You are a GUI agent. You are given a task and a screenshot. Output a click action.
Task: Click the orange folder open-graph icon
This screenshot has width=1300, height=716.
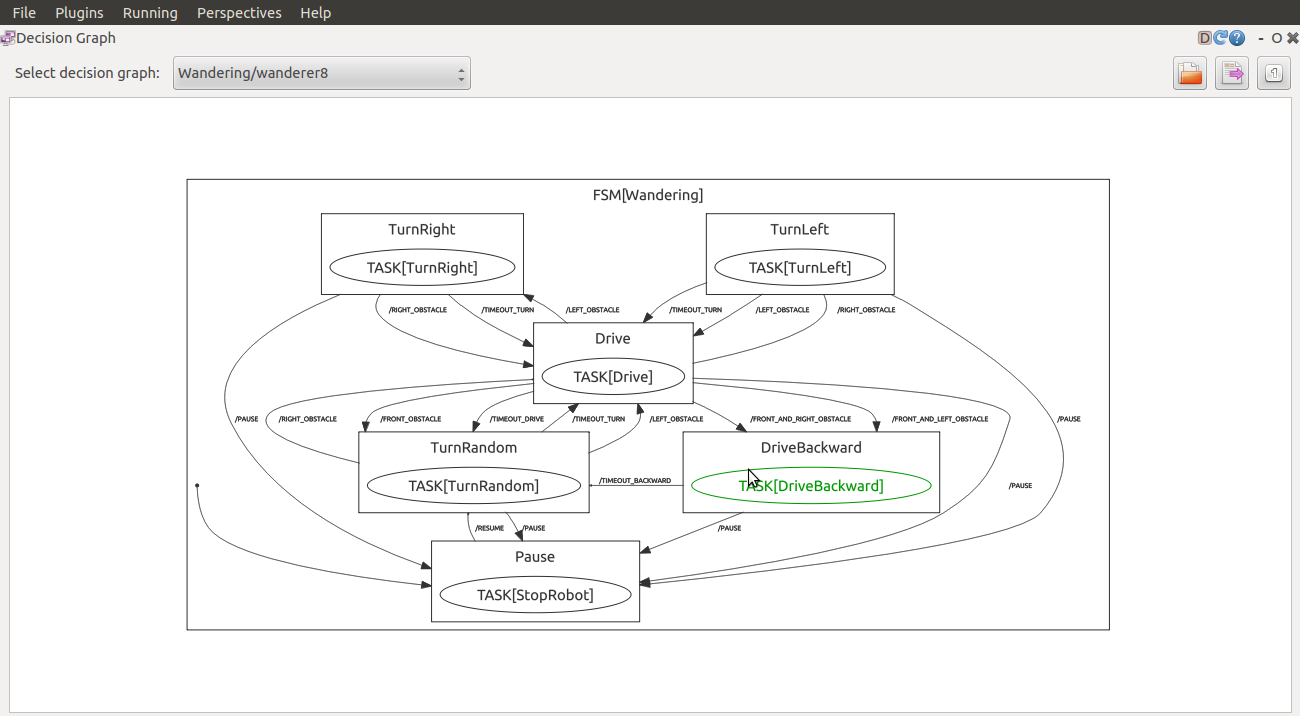(1190, 73)
